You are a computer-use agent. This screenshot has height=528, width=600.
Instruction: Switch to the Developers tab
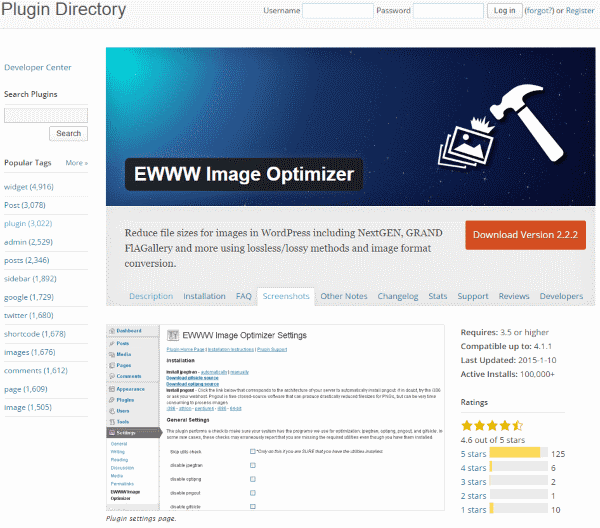561,296
